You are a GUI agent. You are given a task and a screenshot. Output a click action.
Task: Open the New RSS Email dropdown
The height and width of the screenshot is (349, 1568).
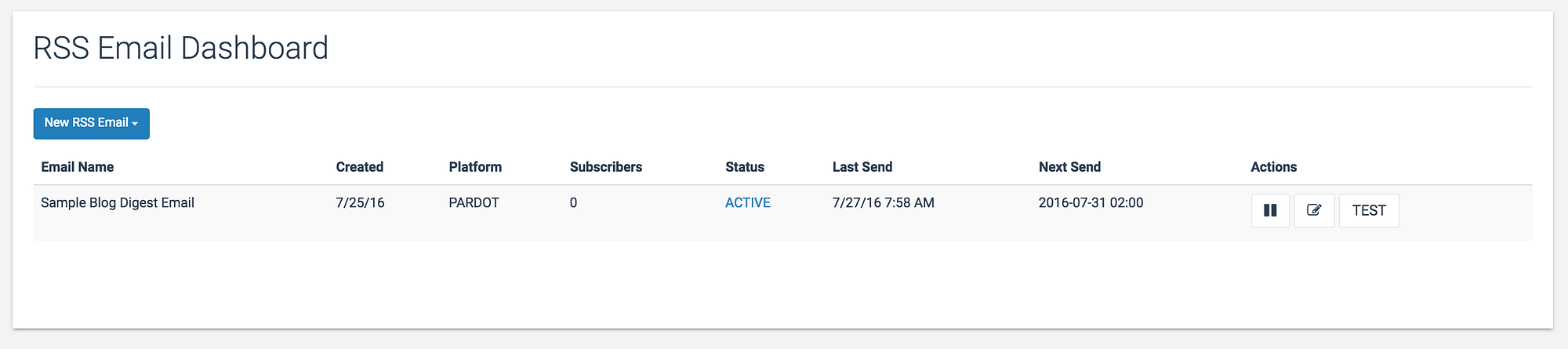91,123
